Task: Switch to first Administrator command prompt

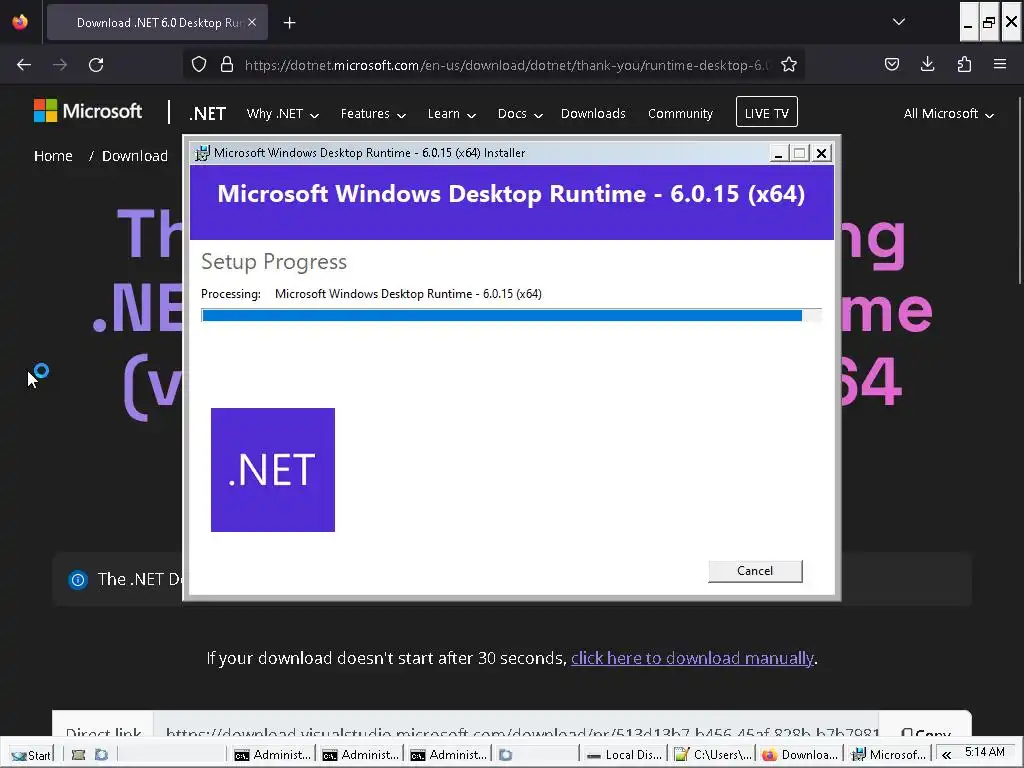Action: (272, 755)
